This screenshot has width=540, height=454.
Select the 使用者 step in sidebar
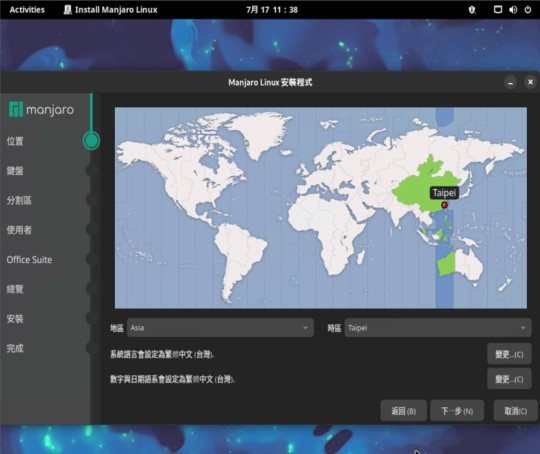pyautogui.click(x=19, y=230)
